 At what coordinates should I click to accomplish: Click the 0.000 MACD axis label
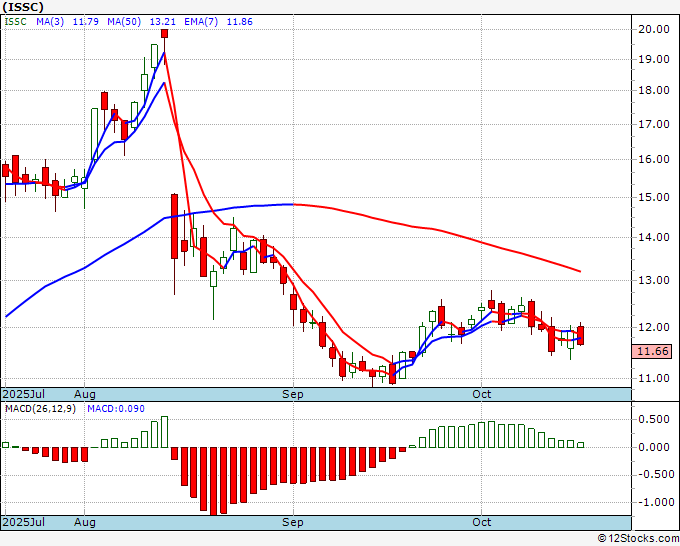654,447
